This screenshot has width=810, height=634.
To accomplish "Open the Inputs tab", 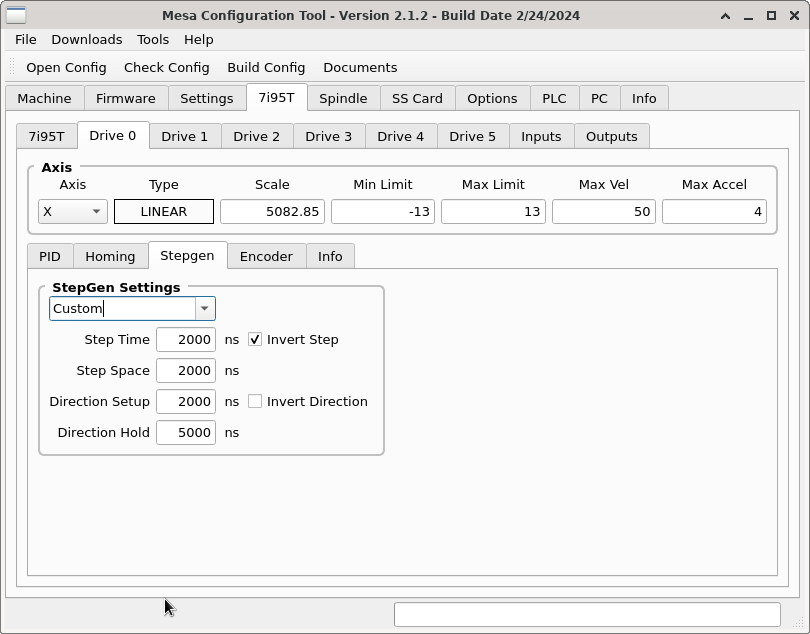I will (541, 136).
